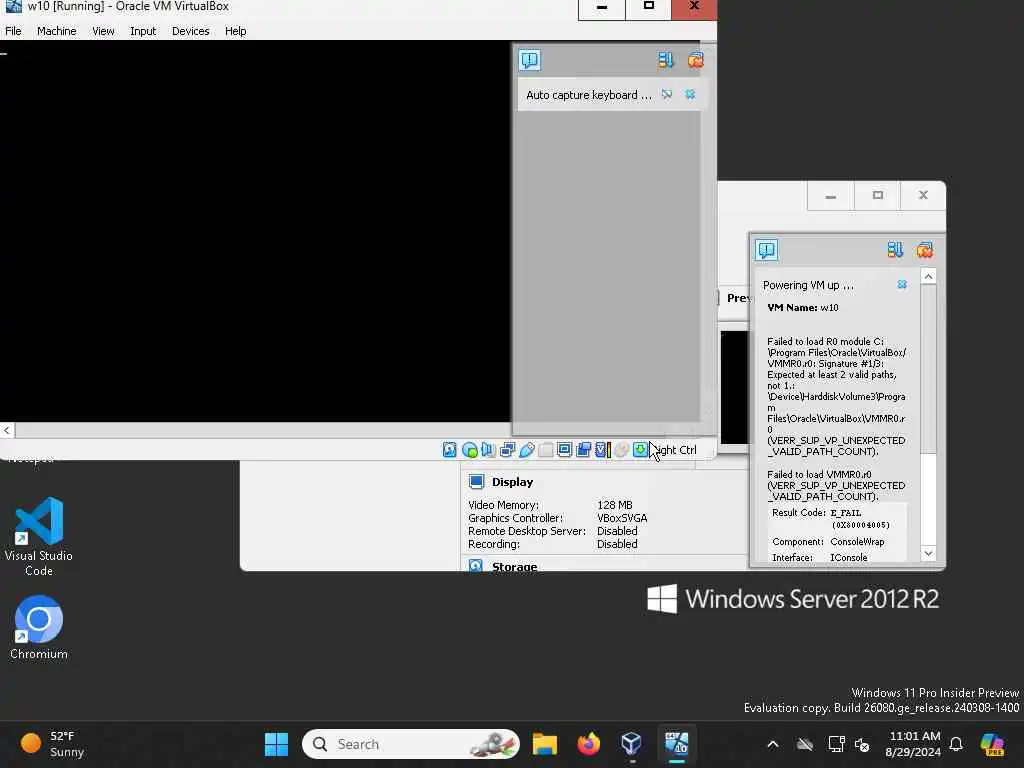Image resolution: width=1024 pixels, height=768 pixels.
Task: Click the left arrow of the VM horizontal scrollbar
Action: pos(7,430)
